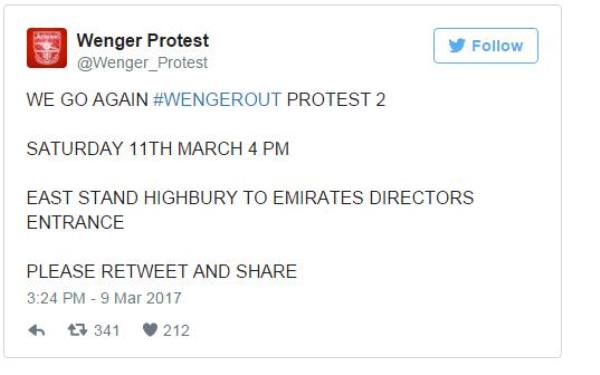Screen dimensions: 600x375
Task: Like the tweet with the heart icon
Action: coord(150,330)
